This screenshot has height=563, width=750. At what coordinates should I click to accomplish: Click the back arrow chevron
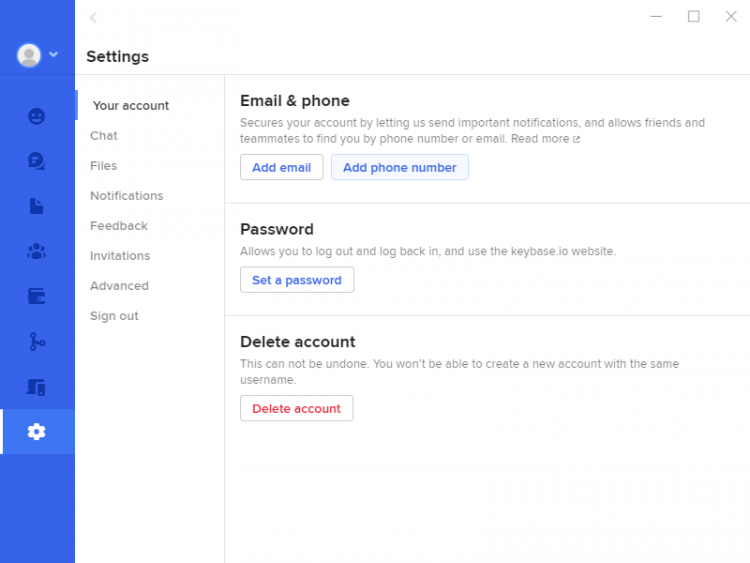pos(93,17)
